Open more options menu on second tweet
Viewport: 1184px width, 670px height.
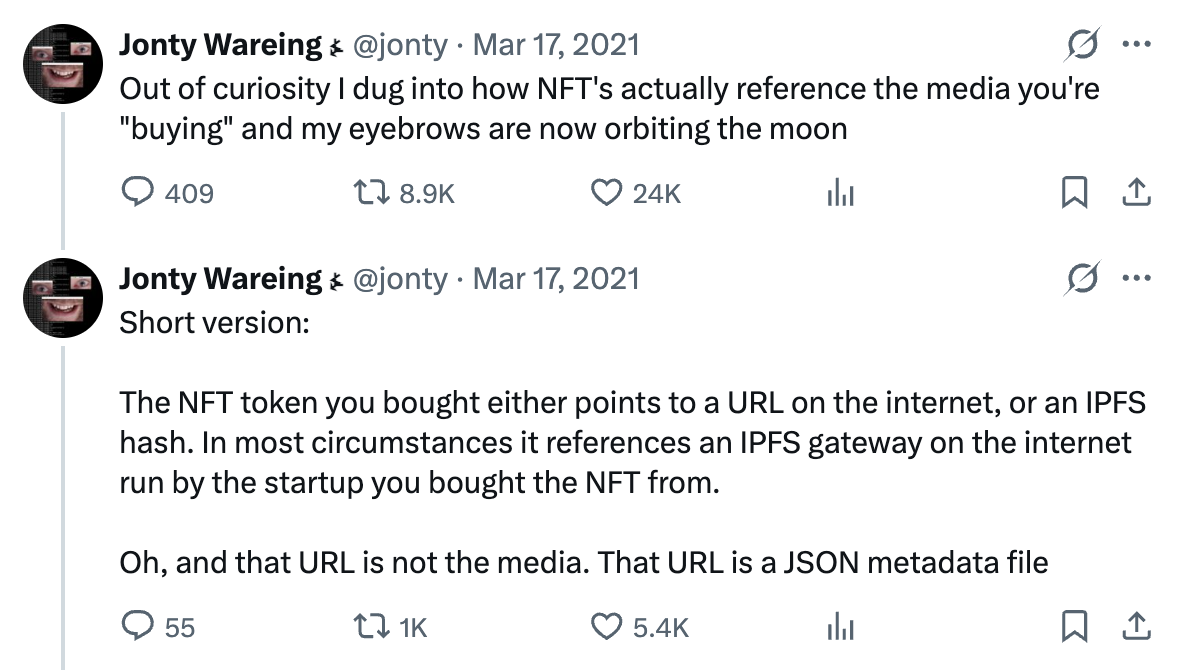pos(1137,278)
